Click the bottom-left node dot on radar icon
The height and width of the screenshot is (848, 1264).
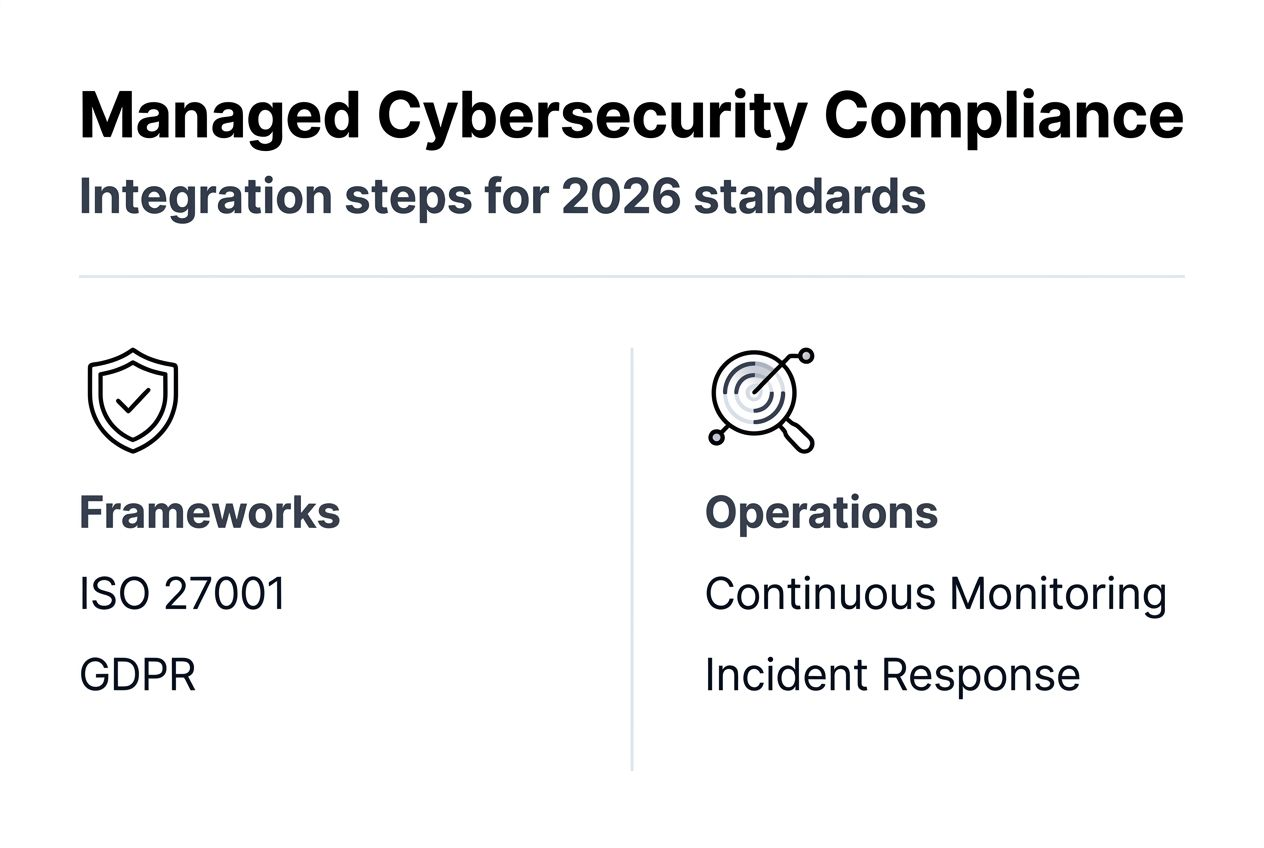click(x=716, y=437)
